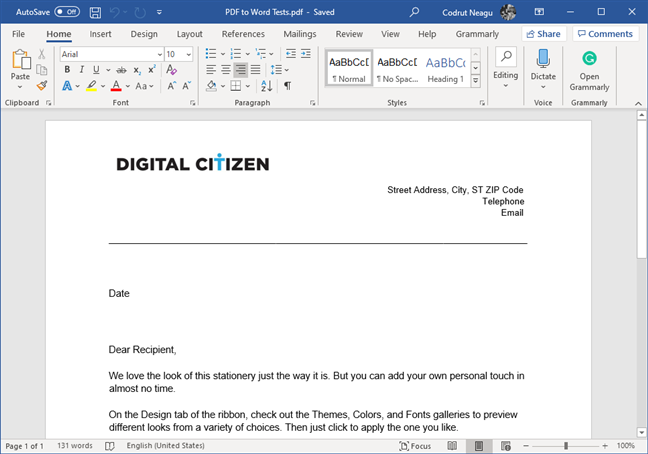This screenshot has width=648, height=454.
Task: Apply subscript formatting
Action: click(x=137, y=70)
